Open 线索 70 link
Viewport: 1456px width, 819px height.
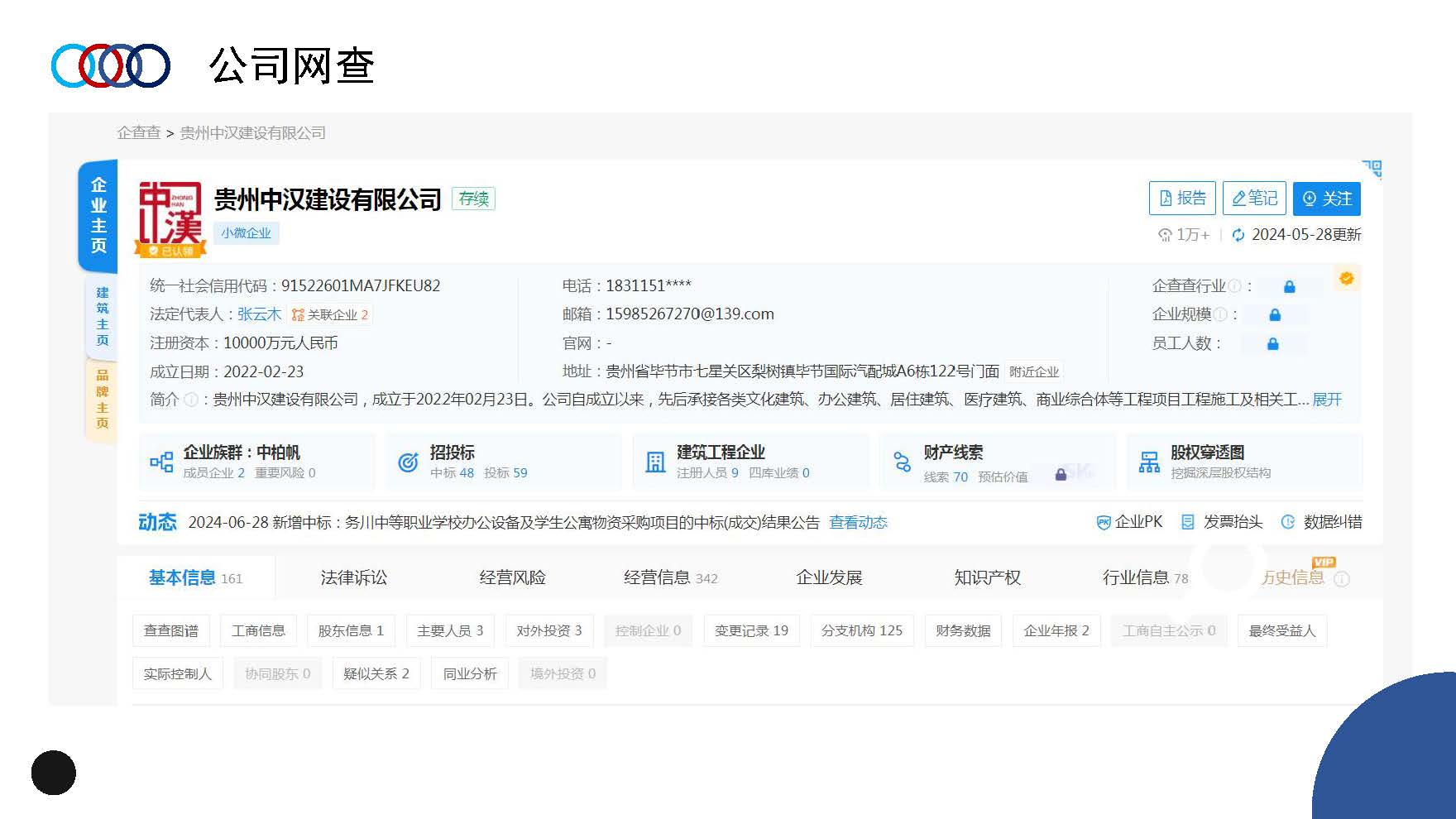pos(946,477)
